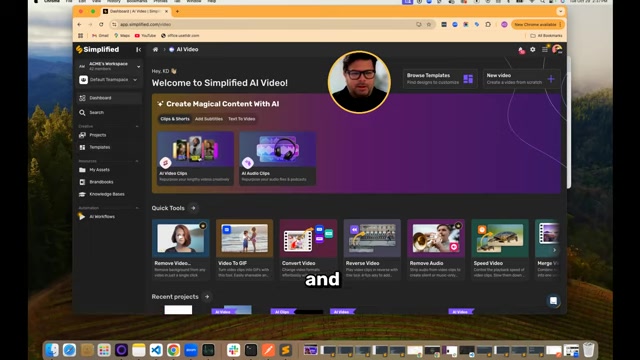Select the Clips & Shorts tab

(175, 119)
